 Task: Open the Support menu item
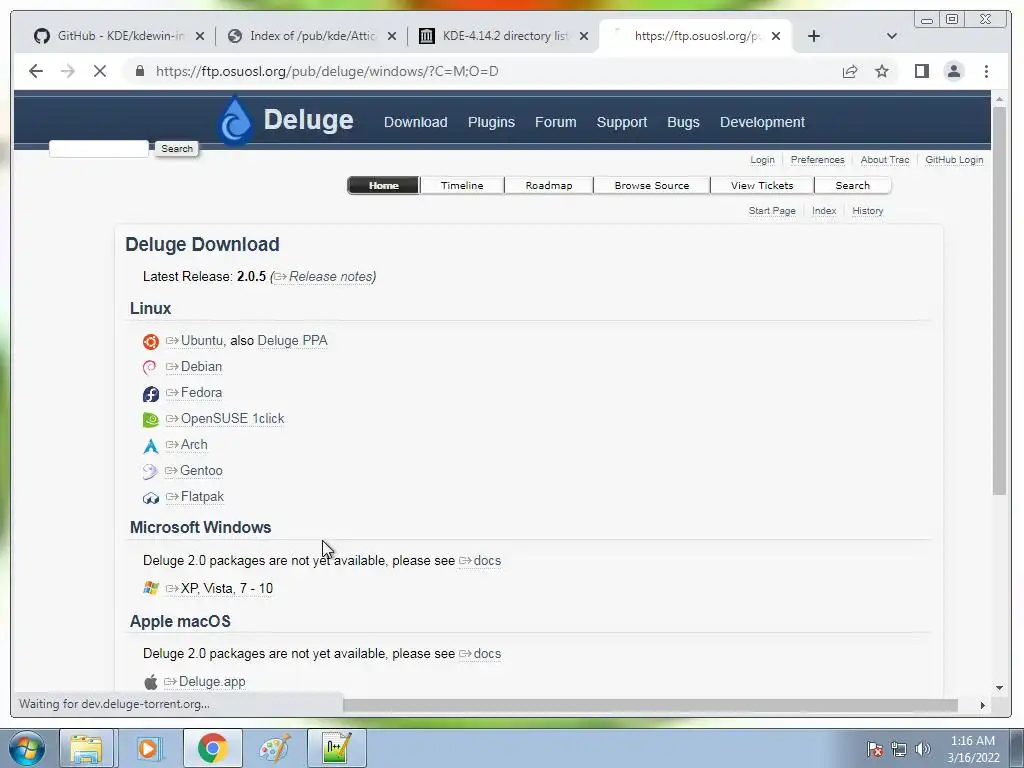(x=622, y=122)
